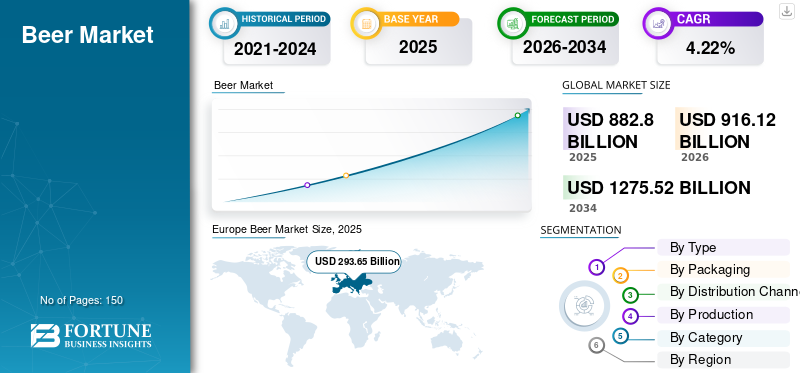Image resolution: width=800 pixels, height=373 pixels.
Task: Click the download icon in top-right corner
Action: coord(786,11)
